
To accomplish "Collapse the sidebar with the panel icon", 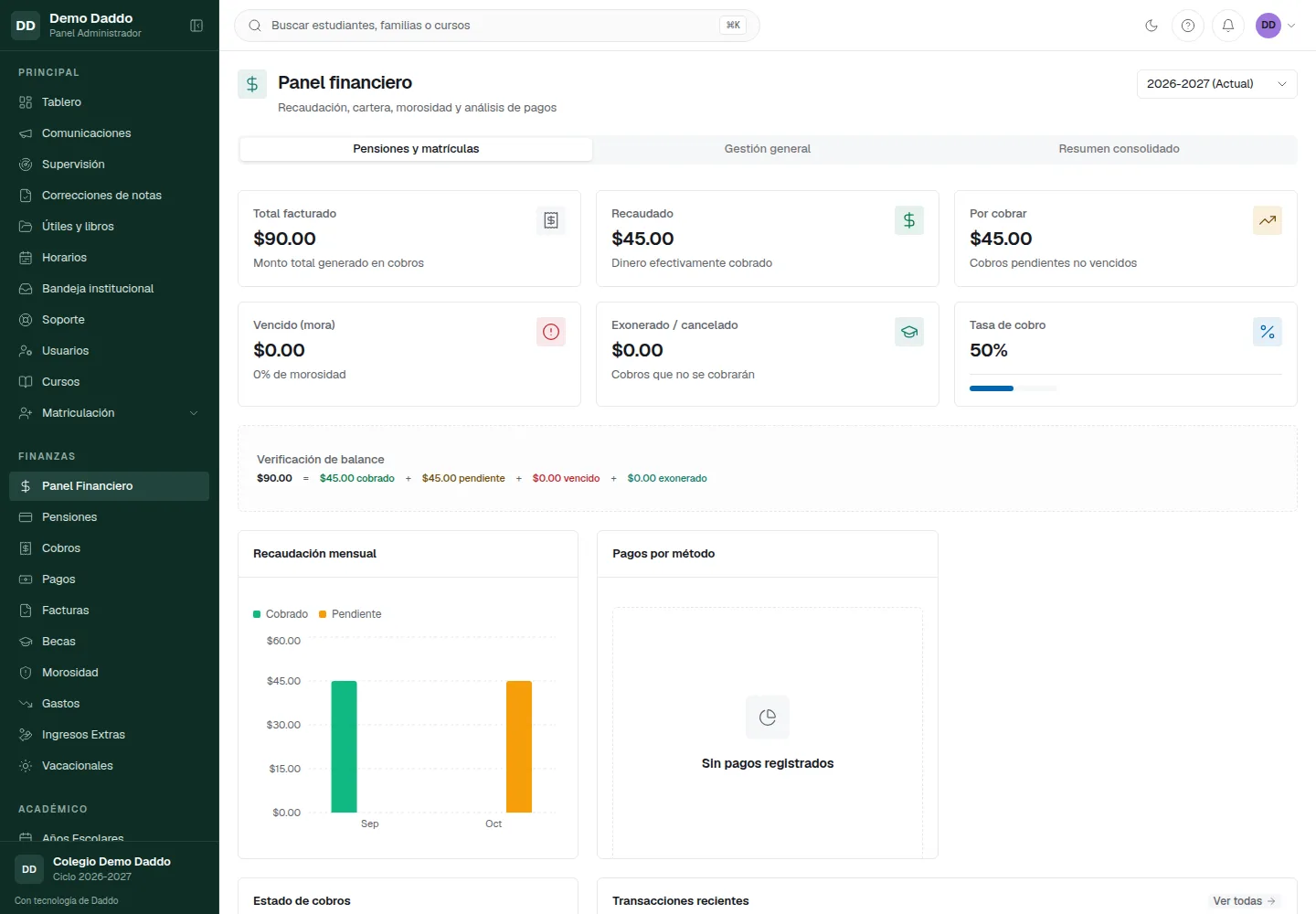I will click(x=196, y=26).
